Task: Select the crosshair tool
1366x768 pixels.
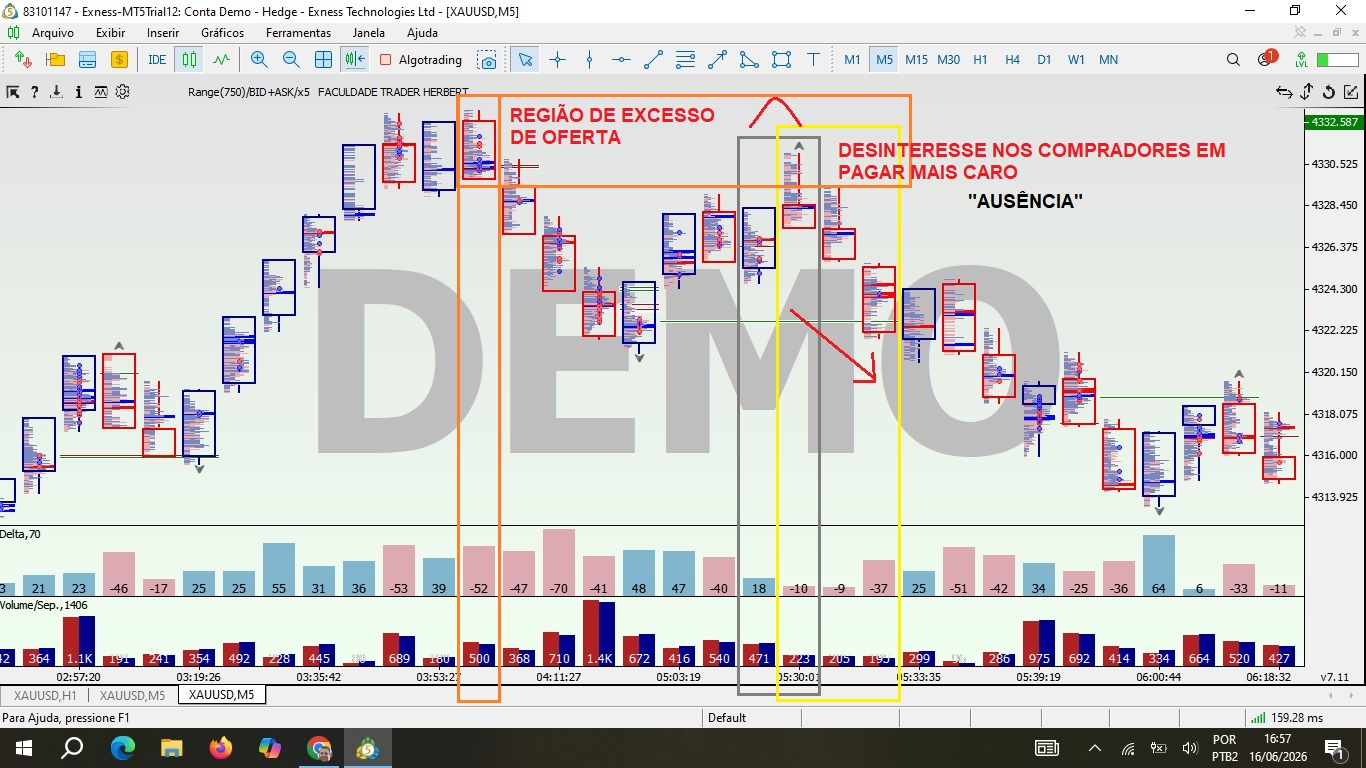Action: point(557,60)
